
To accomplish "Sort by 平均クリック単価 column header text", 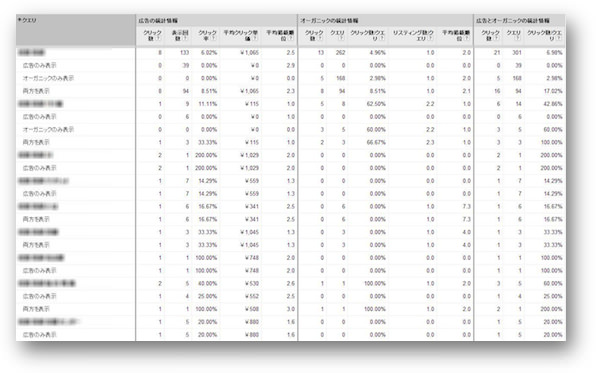I will (x=241, y=35).
